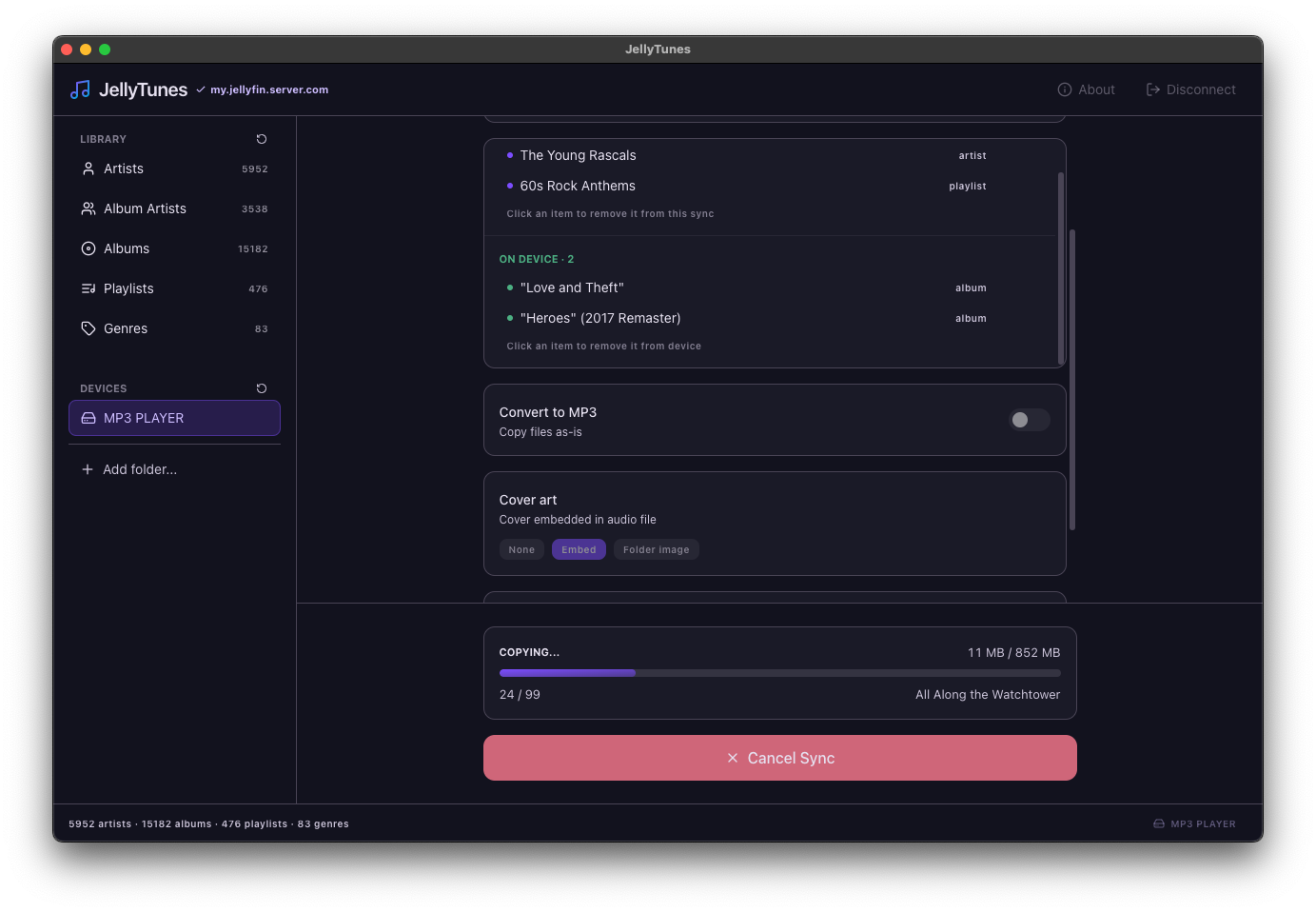The width and height of the screenshot is (1316, 912).
Task: Click the MP3 PLAYER drive icon in sidebar
Action: pyautogui.click(x=88, y=418)
